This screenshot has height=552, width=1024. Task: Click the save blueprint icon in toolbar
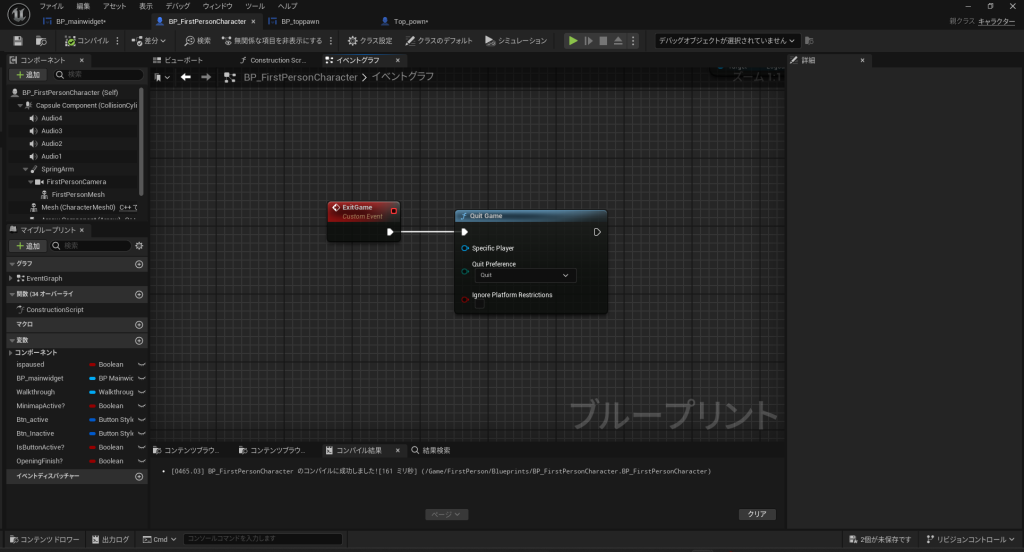point(18,41)
